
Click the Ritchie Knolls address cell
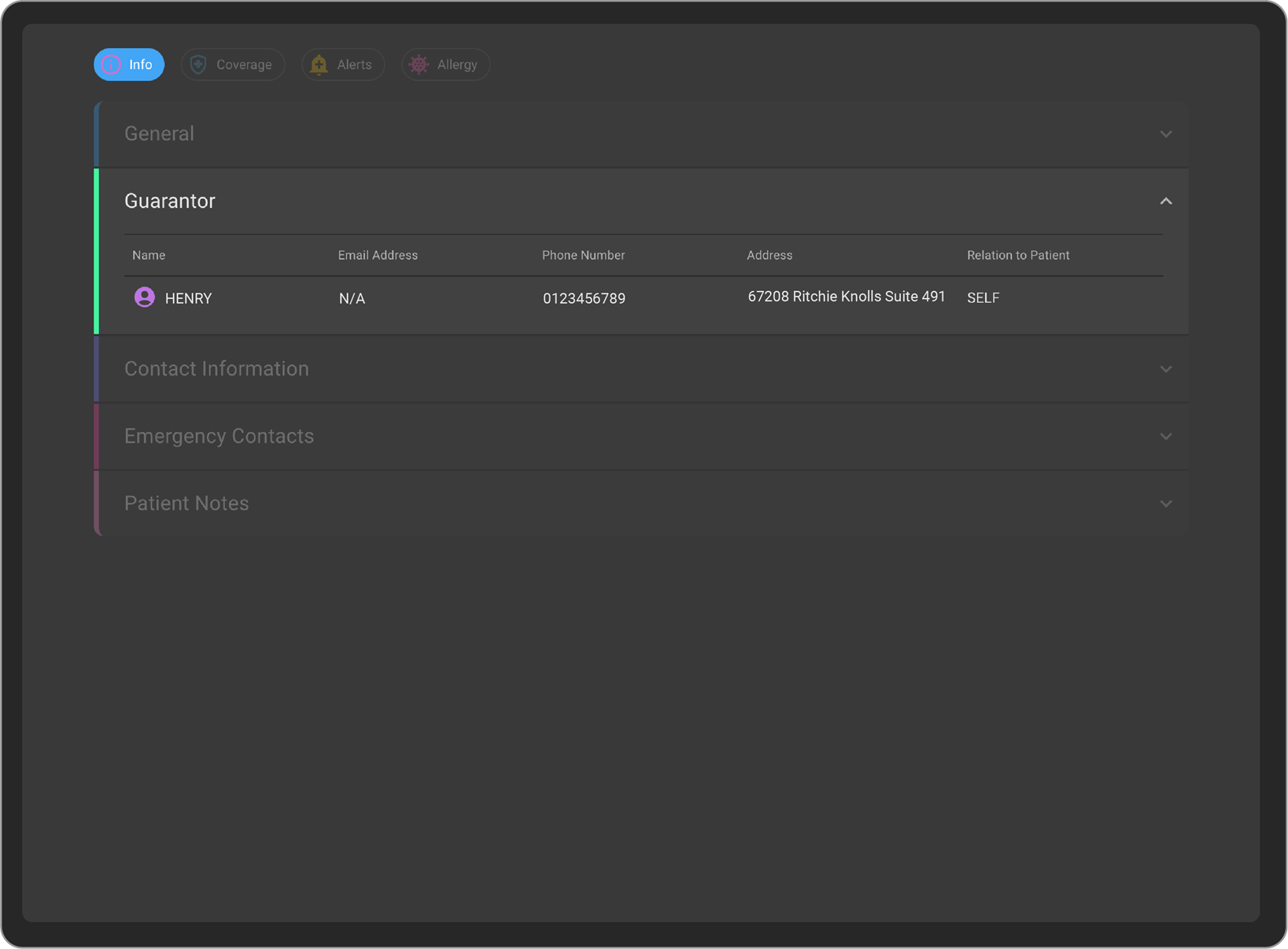tap(846, 297)
